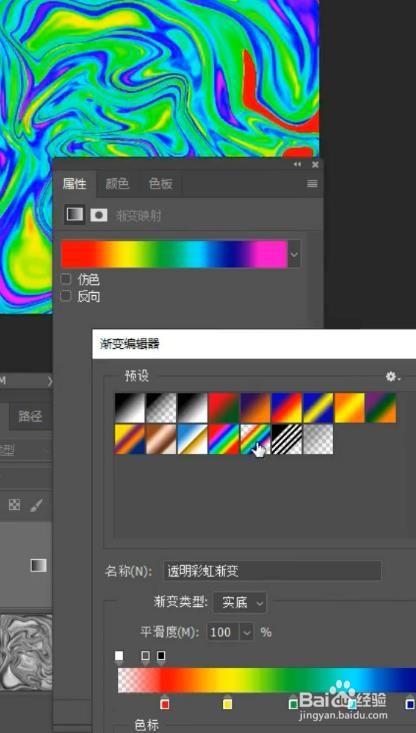Choose the copper gradient preset
Screen dimensions: 416x733
click(x=161, y=439)
